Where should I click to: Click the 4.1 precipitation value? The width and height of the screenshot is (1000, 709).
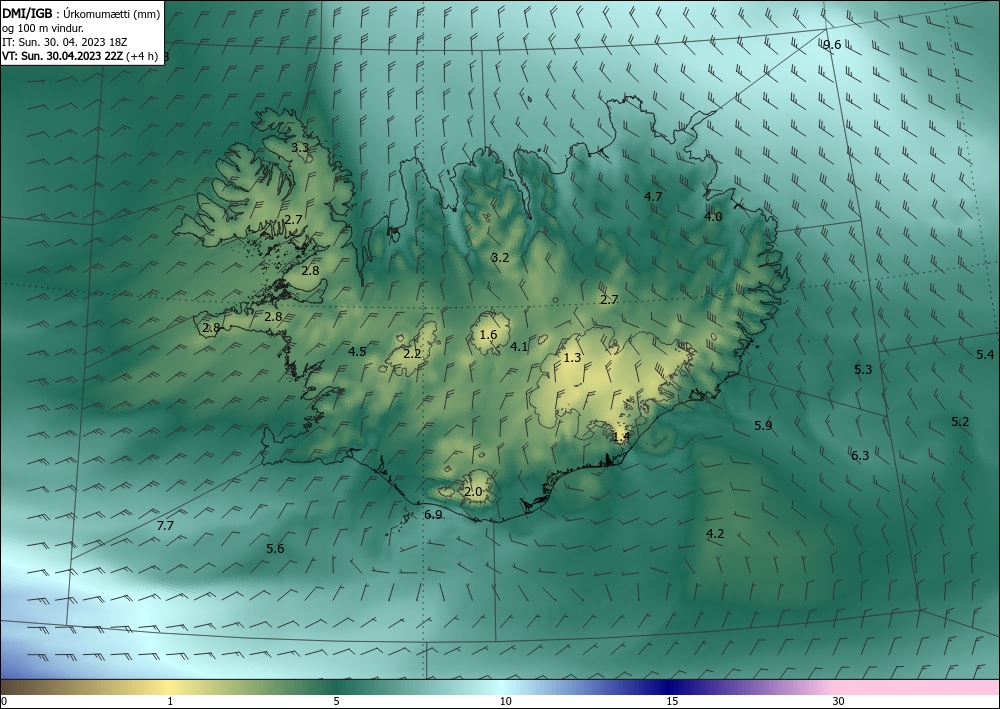click(519, 347)
